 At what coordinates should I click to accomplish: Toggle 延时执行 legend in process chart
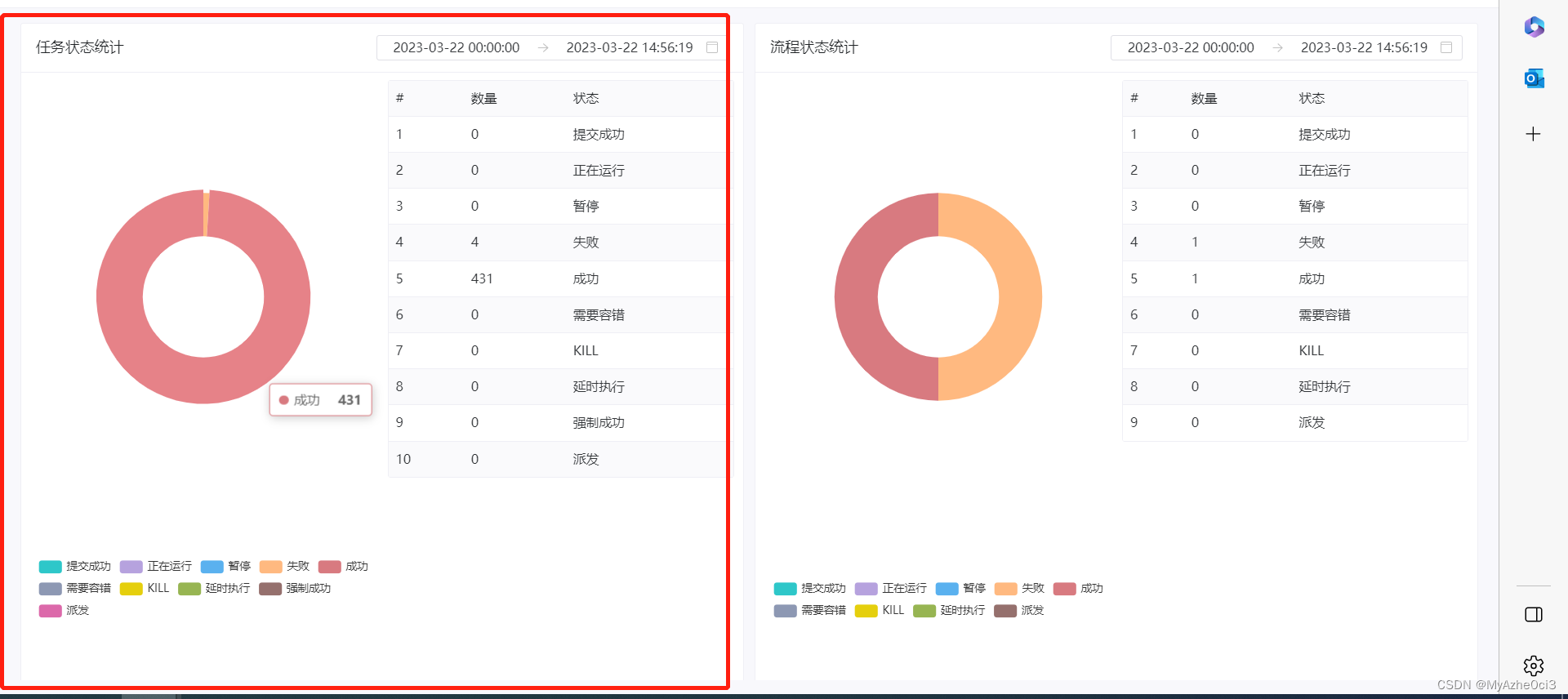(x=949, y=610)
